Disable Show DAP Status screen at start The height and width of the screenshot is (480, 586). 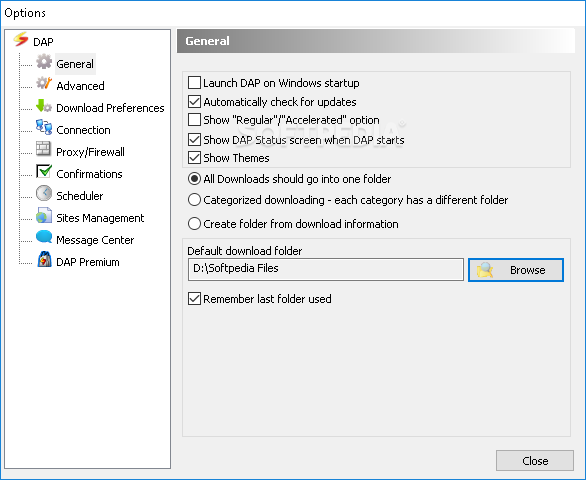pyautogui.click(x=194, y=140)
